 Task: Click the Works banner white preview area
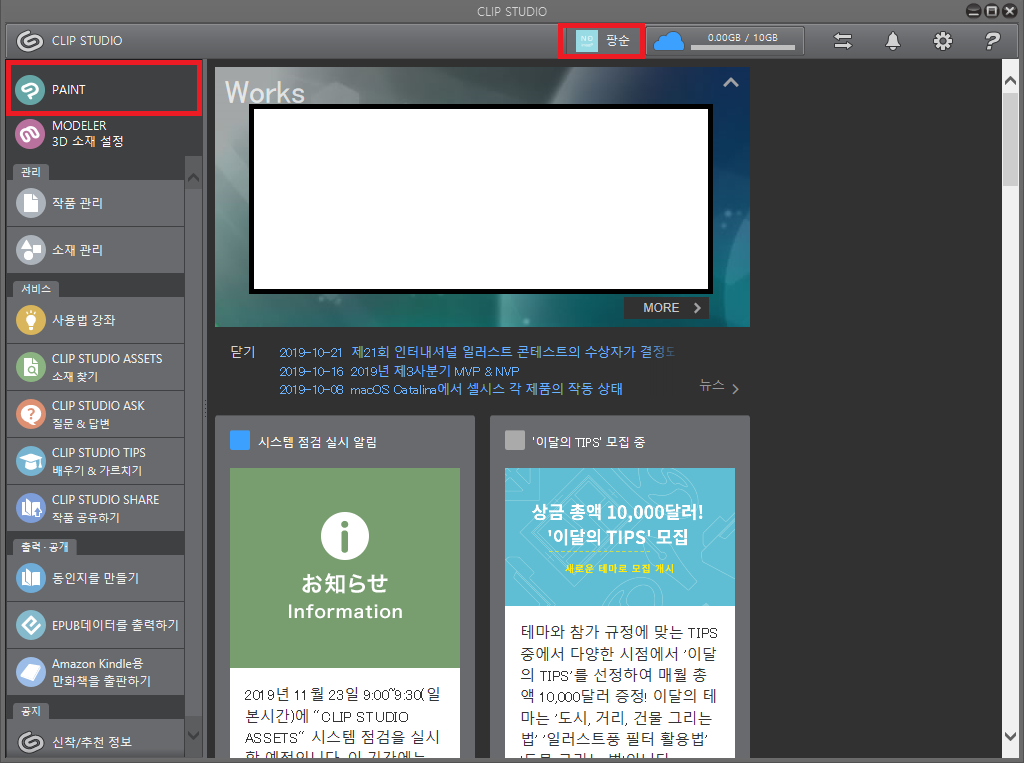[481, 199]
